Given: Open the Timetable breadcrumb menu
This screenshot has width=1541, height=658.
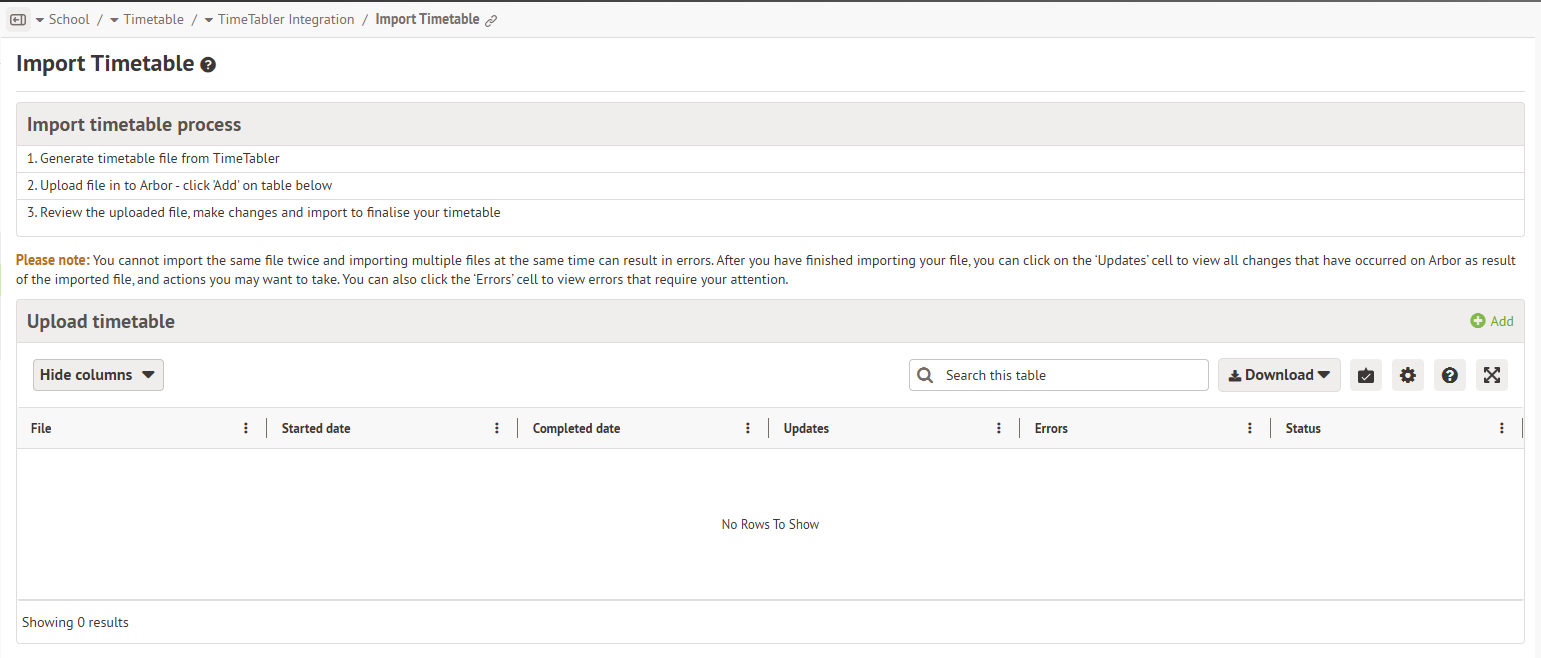Looking at the screenshot, I should (147, 20).
